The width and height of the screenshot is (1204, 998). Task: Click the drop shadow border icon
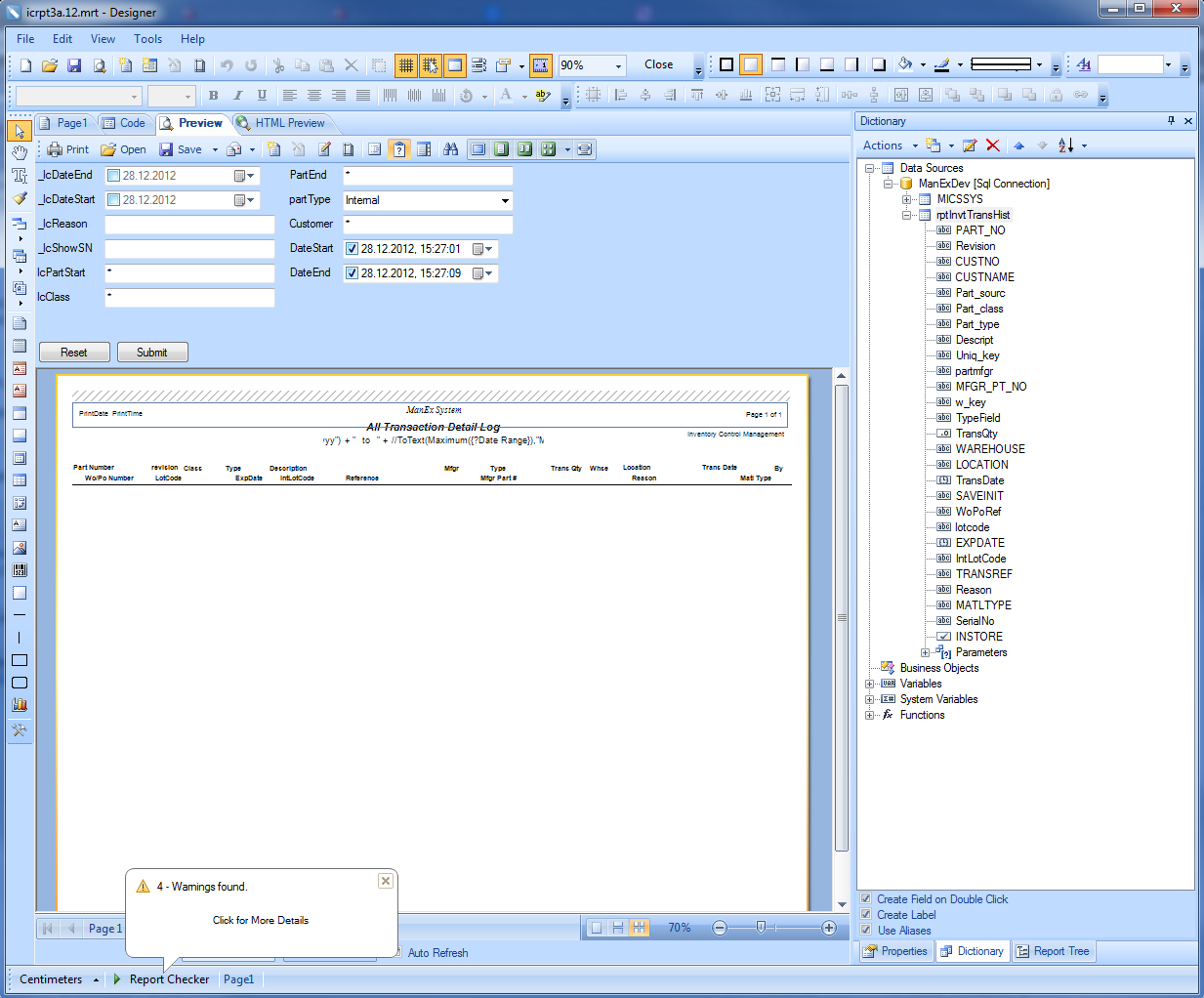pos(879,65)
